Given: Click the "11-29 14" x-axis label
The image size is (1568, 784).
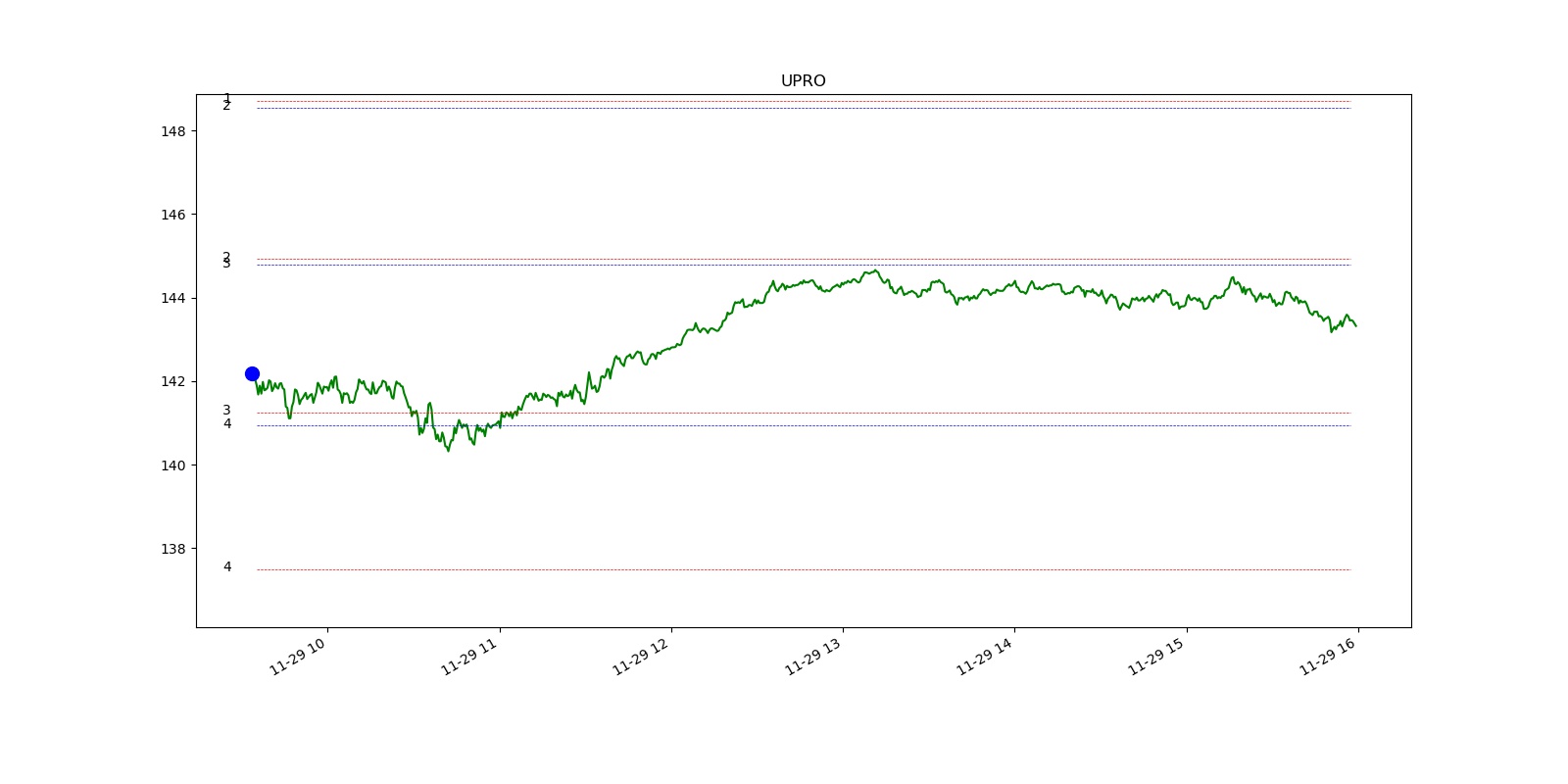Looking at the screenshot, I should (985, 656).
